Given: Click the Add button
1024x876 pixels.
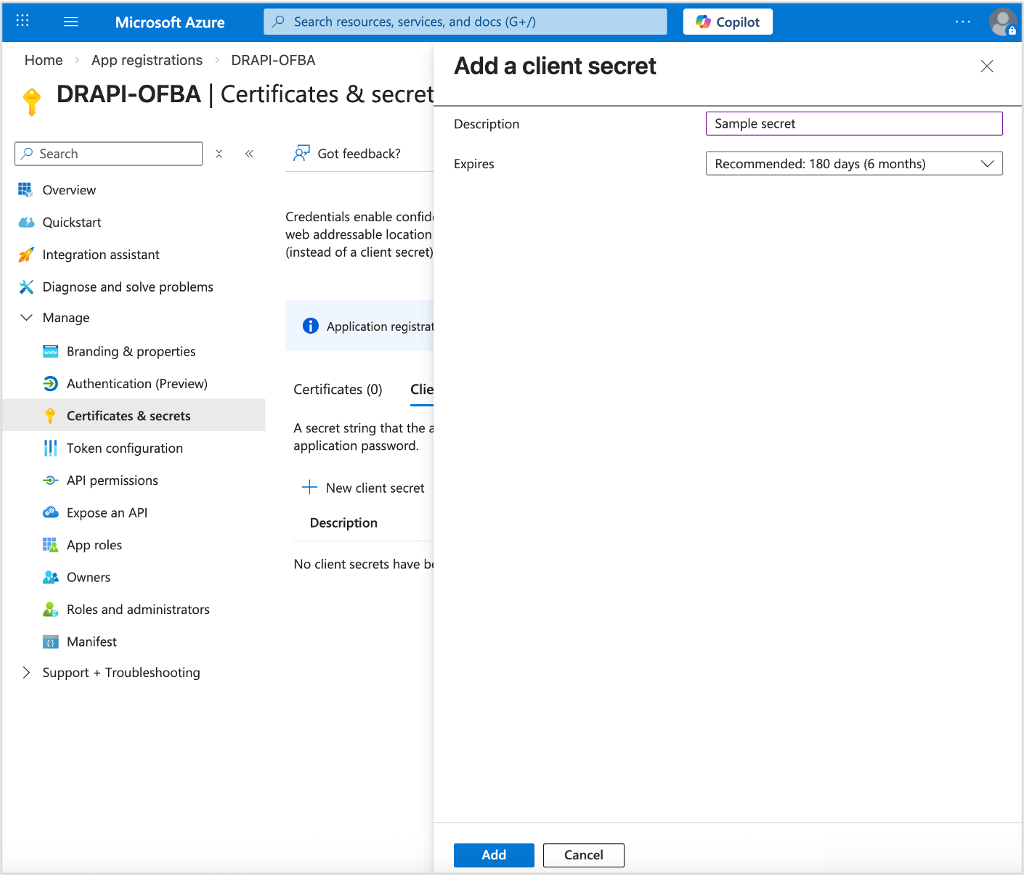Looking at the screenshot, I should (493, 855).
